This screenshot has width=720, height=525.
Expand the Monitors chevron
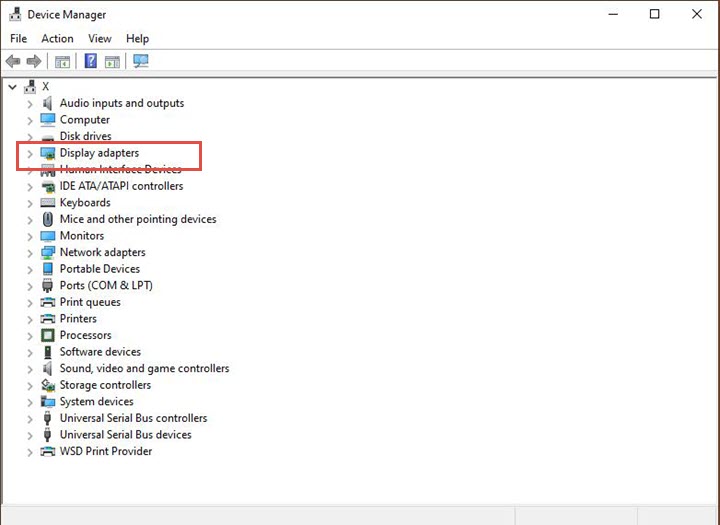[30, 237]
